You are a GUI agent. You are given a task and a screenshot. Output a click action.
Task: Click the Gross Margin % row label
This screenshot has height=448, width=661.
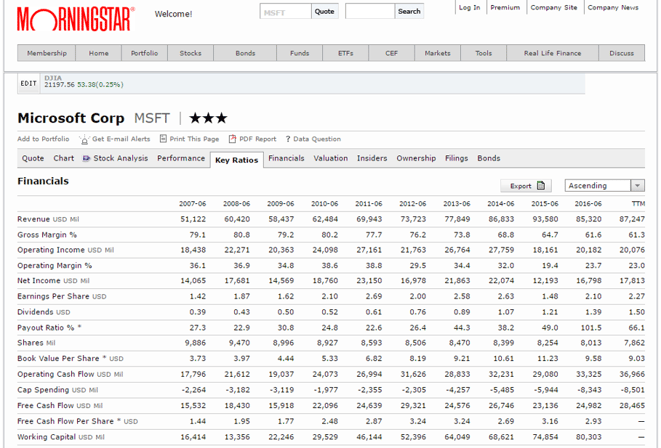tap(47, 235)
